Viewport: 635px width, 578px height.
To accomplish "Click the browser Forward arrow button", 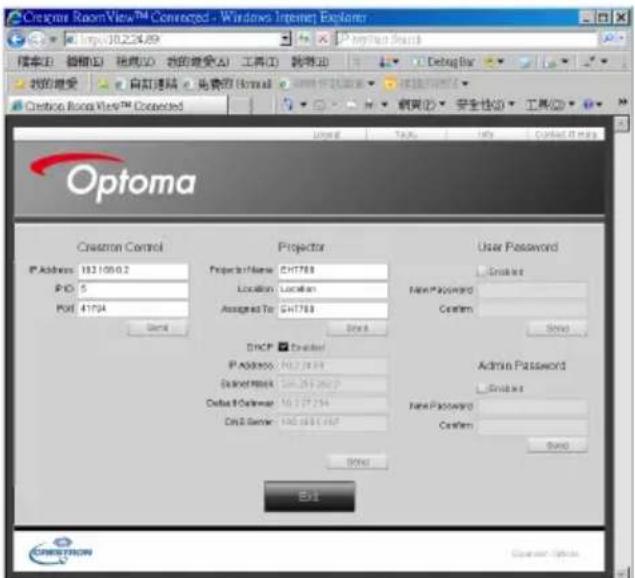I will click(37, 40).
